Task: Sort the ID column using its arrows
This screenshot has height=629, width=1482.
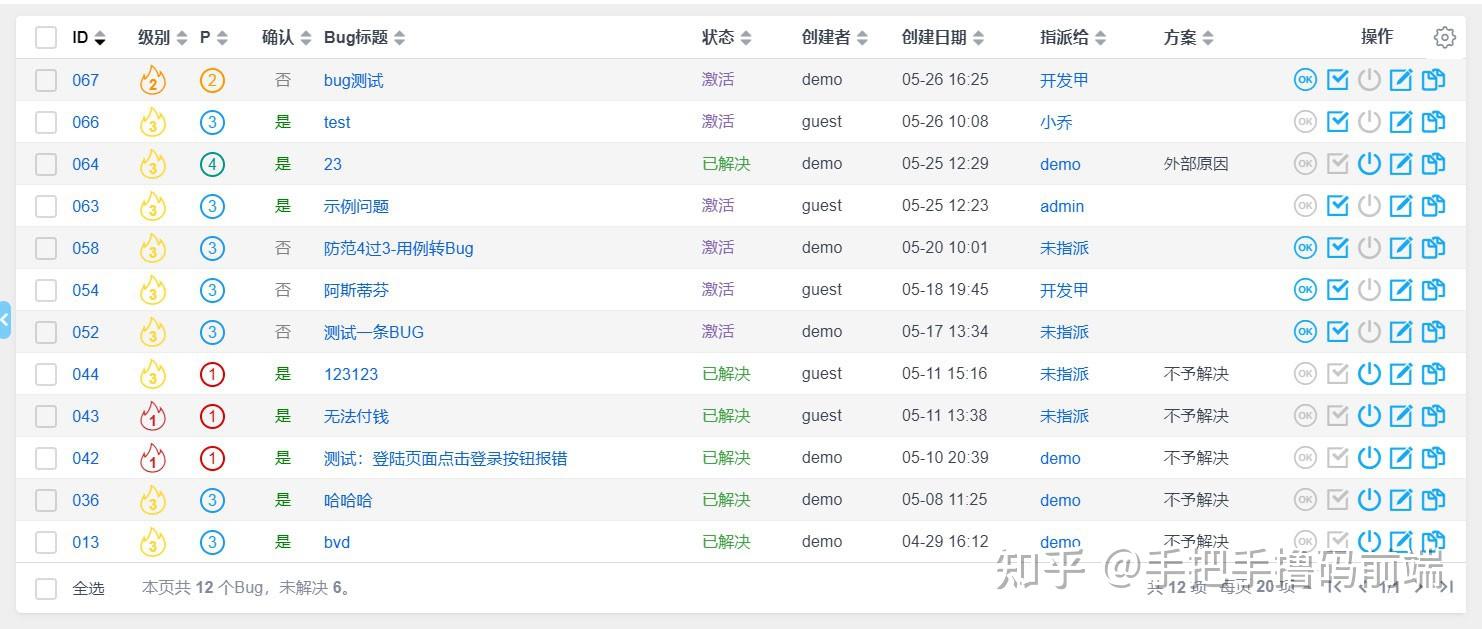Action: [100, 37]
